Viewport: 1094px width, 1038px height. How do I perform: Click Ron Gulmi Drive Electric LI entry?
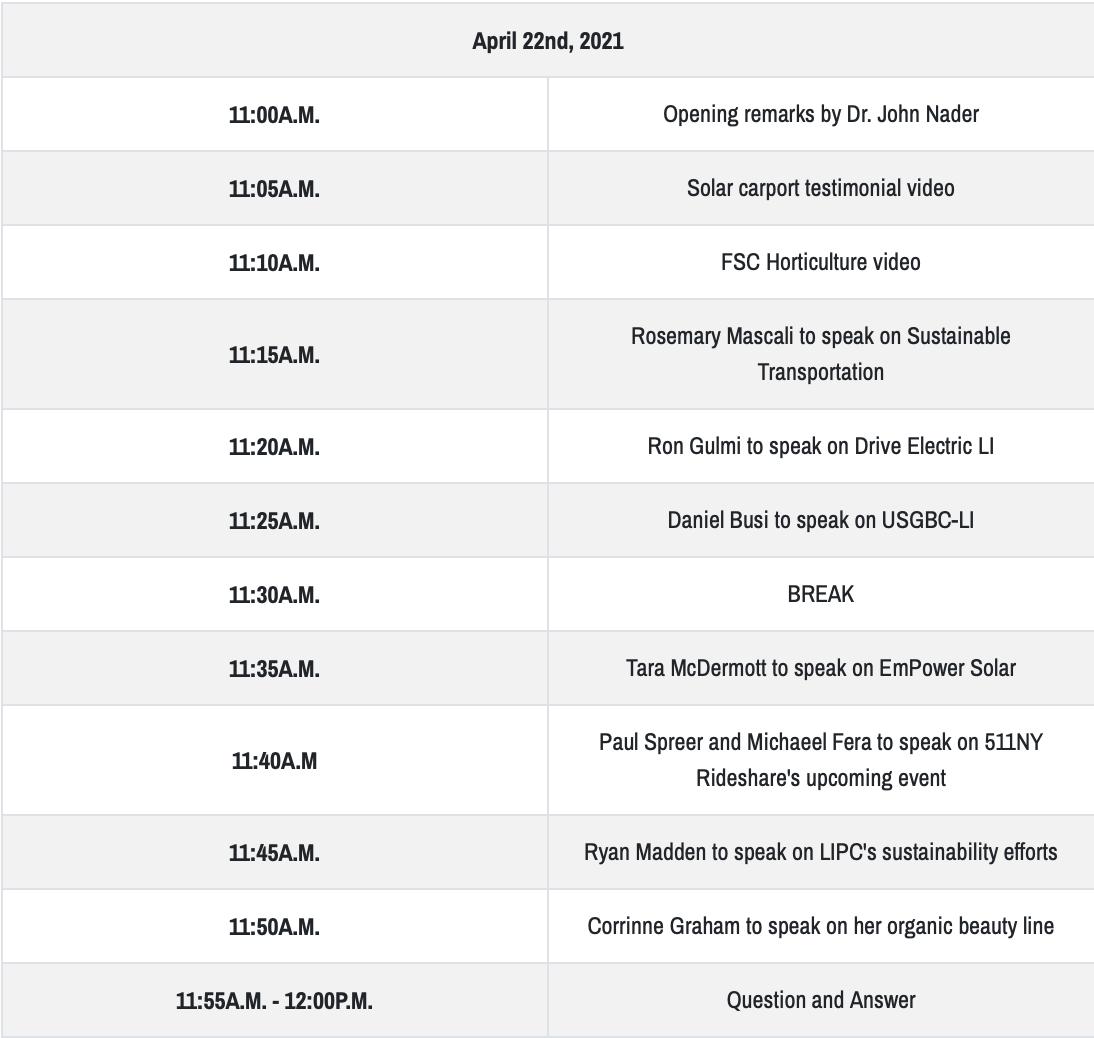[821, 446]
